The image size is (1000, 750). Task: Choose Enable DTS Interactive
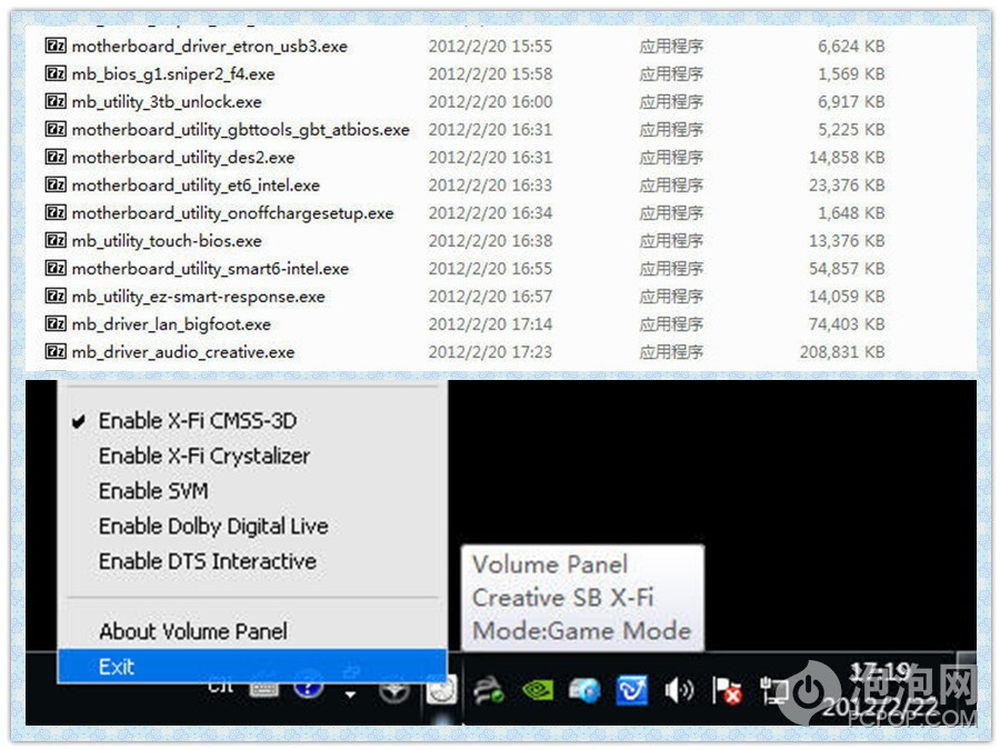(x=207, y=561)
